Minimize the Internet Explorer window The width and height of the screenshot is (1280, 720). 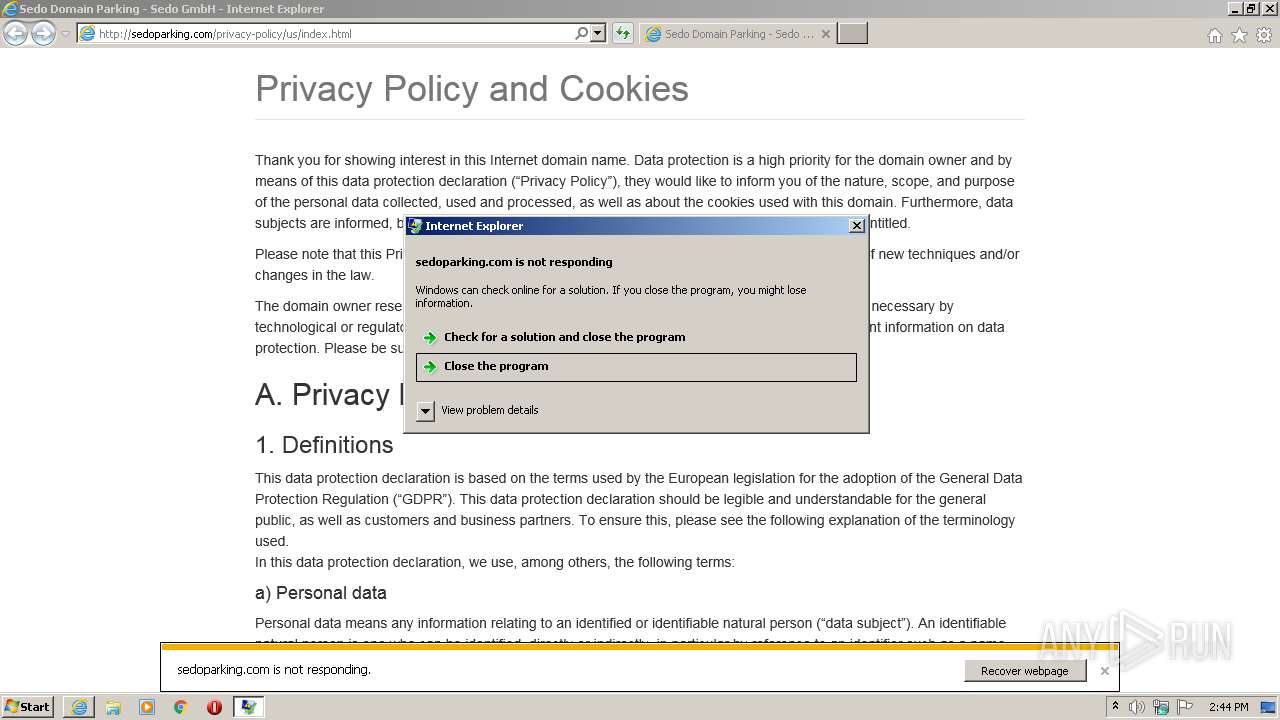click(1236, 8)
